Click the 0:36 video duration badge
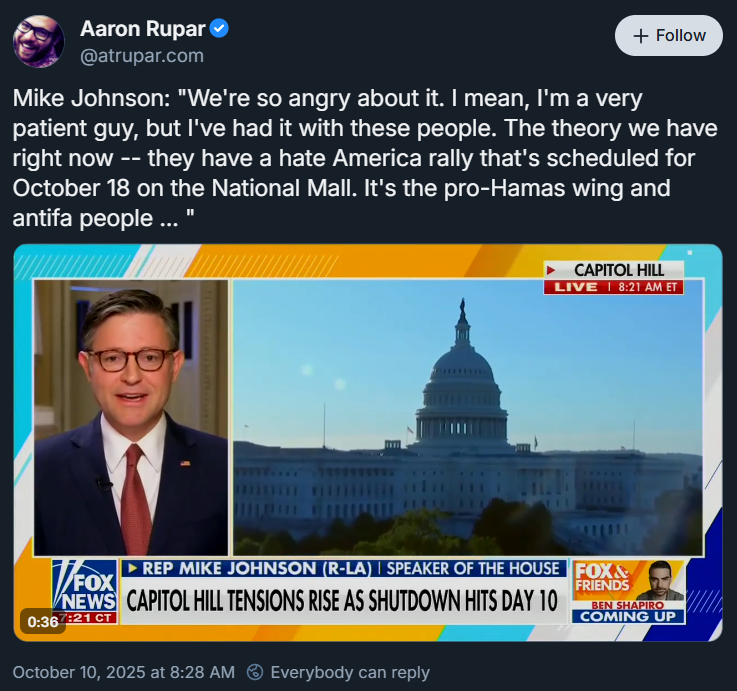The width and height of the screenshot is (737, 691). pos(43,621)
